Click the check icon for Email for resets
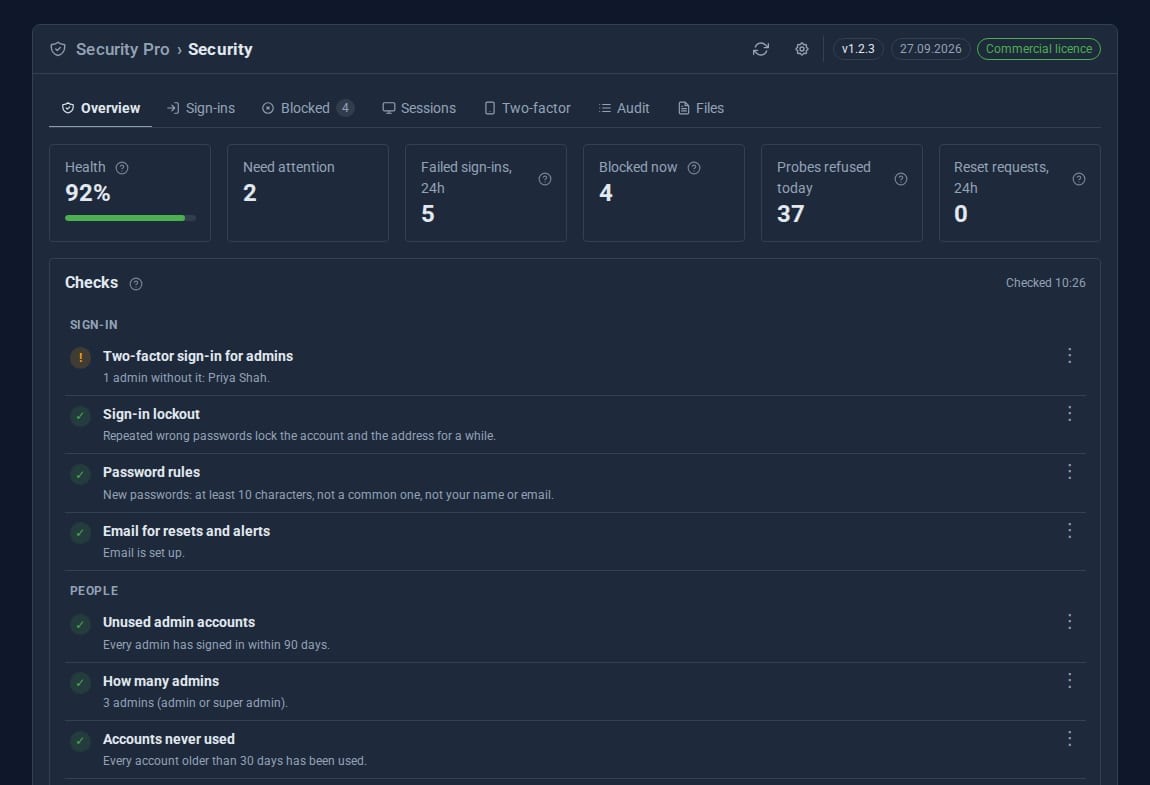This screenshot has width=1150, height=785. [x=81, y=533]
